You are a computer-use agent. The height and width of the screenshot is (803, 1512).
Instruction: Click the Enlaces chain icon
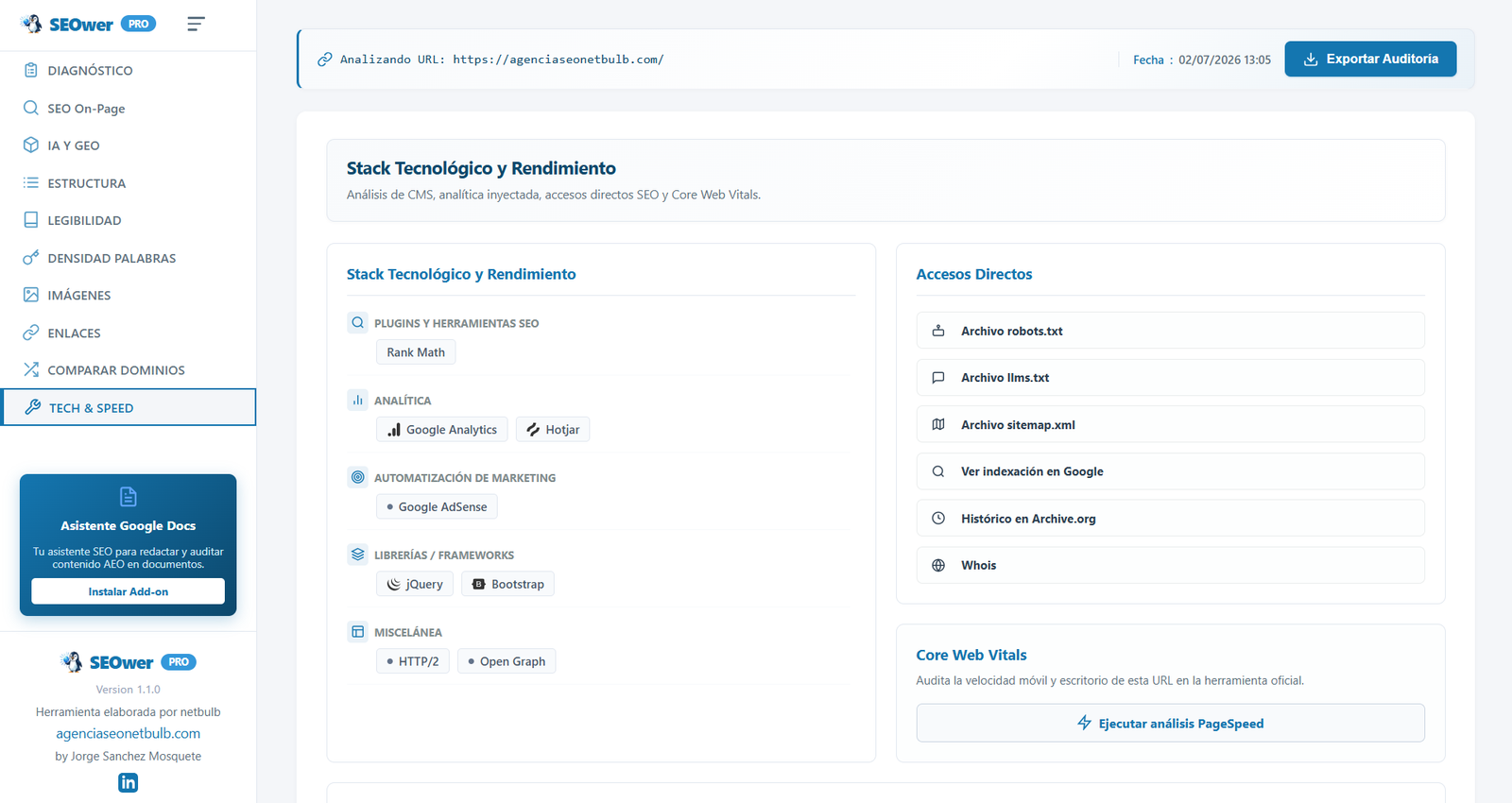tap(31, 333)
